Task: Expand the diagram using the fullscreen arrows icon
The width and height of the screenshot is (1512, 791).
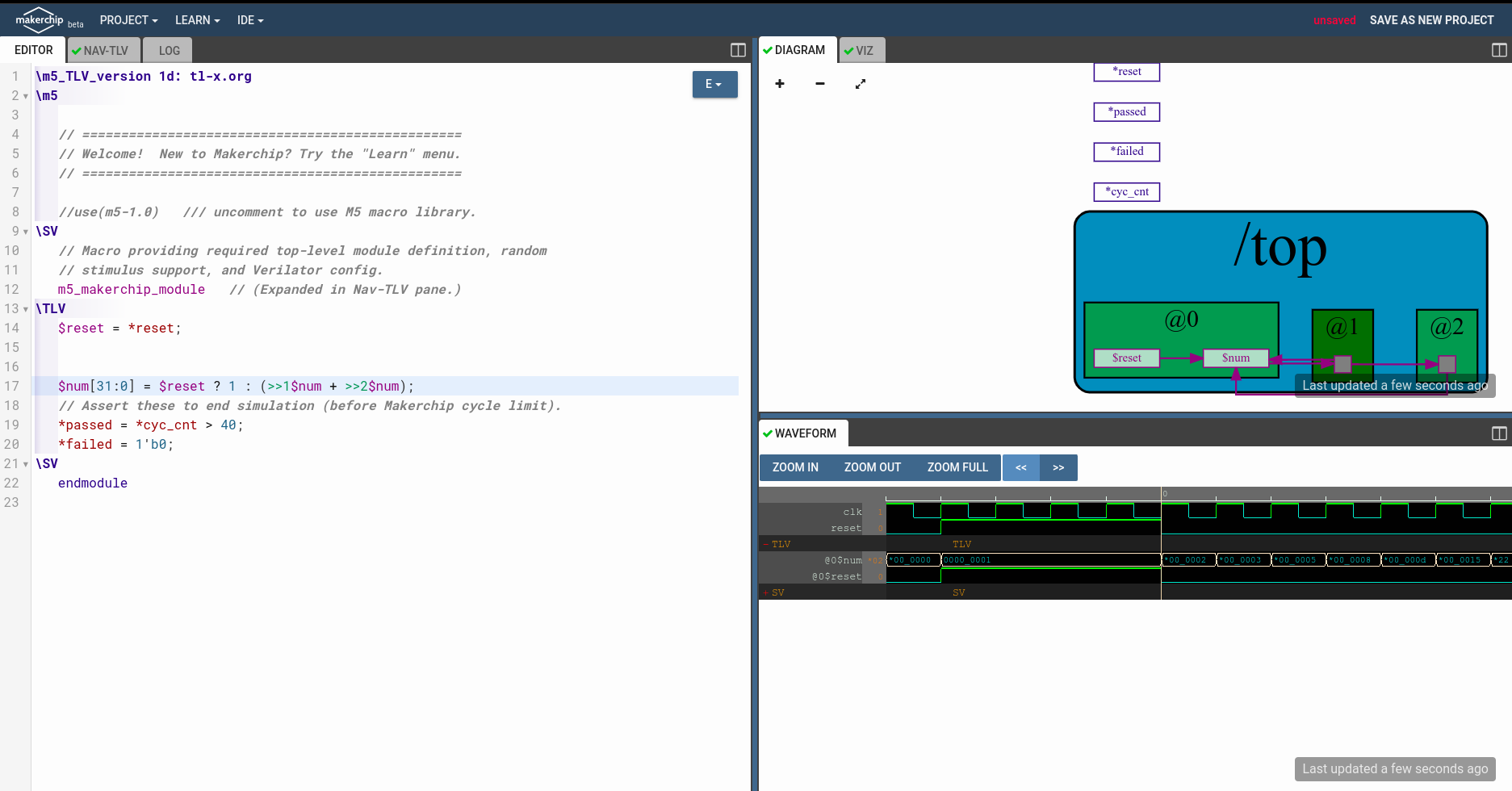Action: click(861, 84)
